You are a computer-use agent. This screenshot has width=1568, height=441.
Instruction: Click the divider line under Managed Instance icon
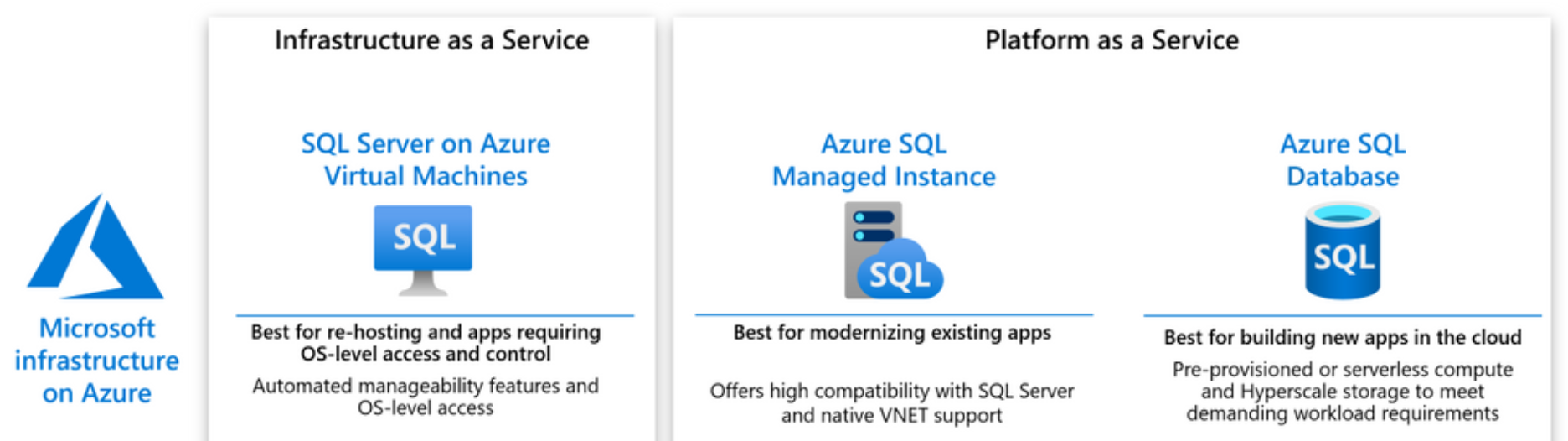click(894, 314)
